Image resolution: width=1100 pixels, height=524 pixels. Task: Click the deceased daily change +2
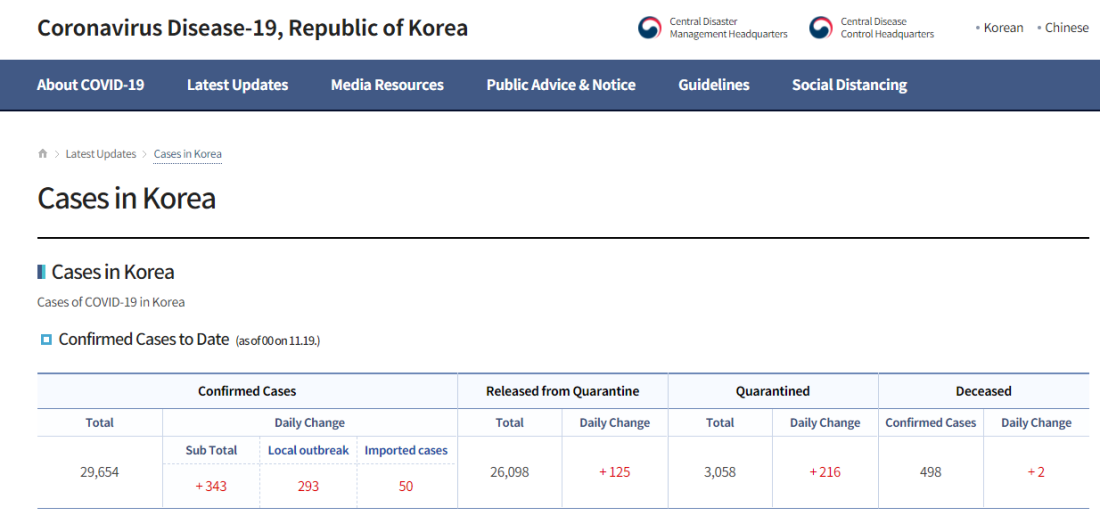[x=1036, y=472]
